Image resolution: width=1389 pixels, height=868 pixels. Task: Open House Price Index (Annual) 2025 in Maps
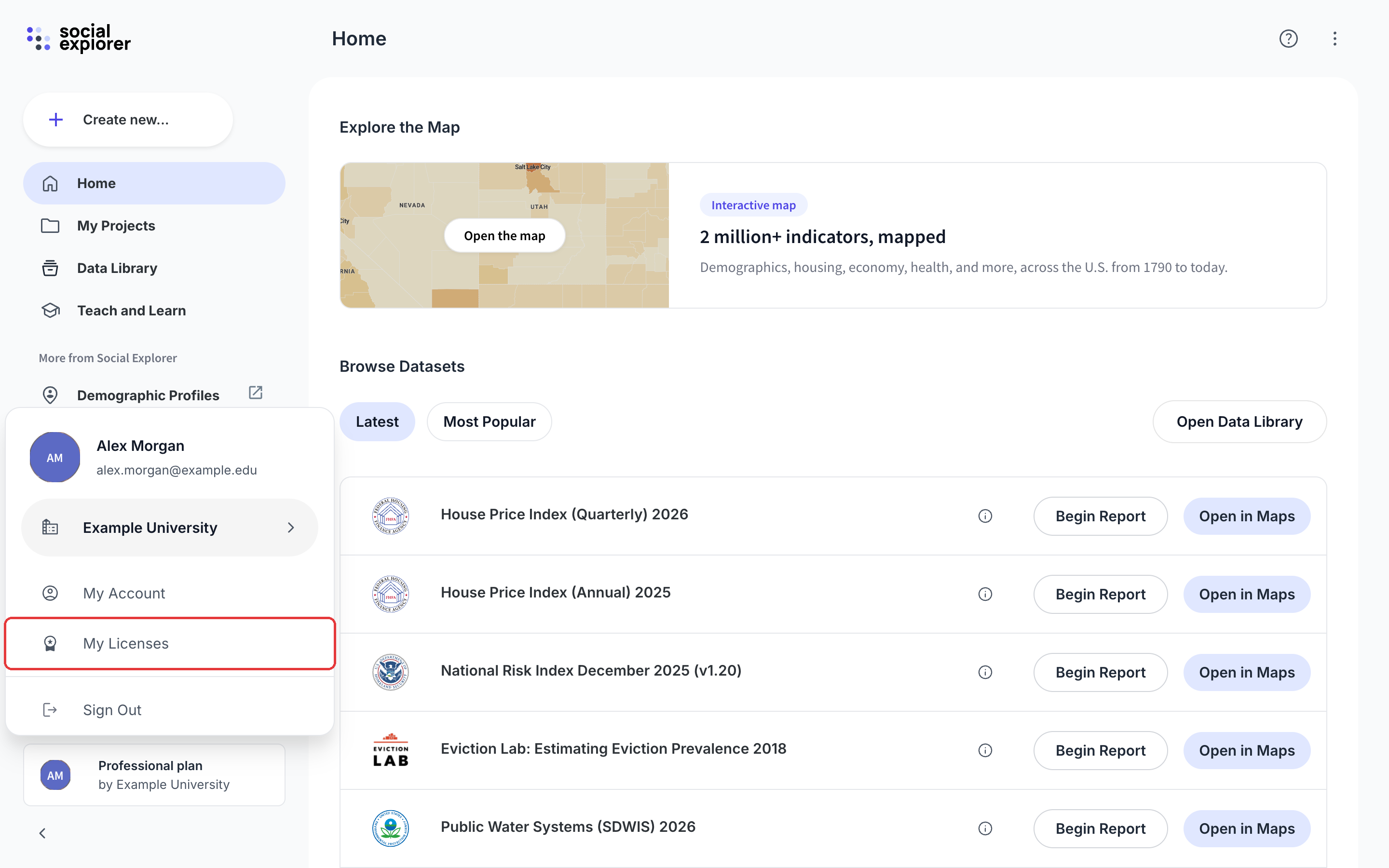pos(1247,594)
